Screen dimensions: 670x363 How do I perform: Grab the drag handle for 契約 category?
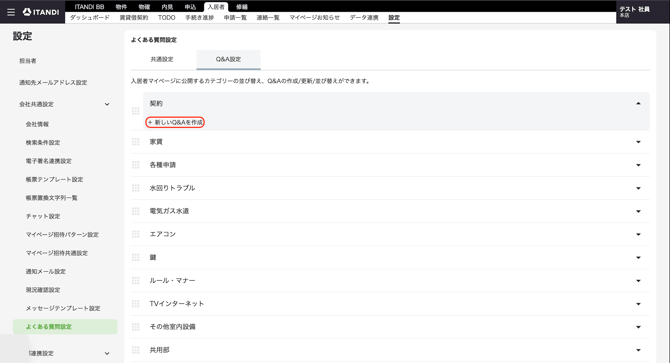coord(135,111)
